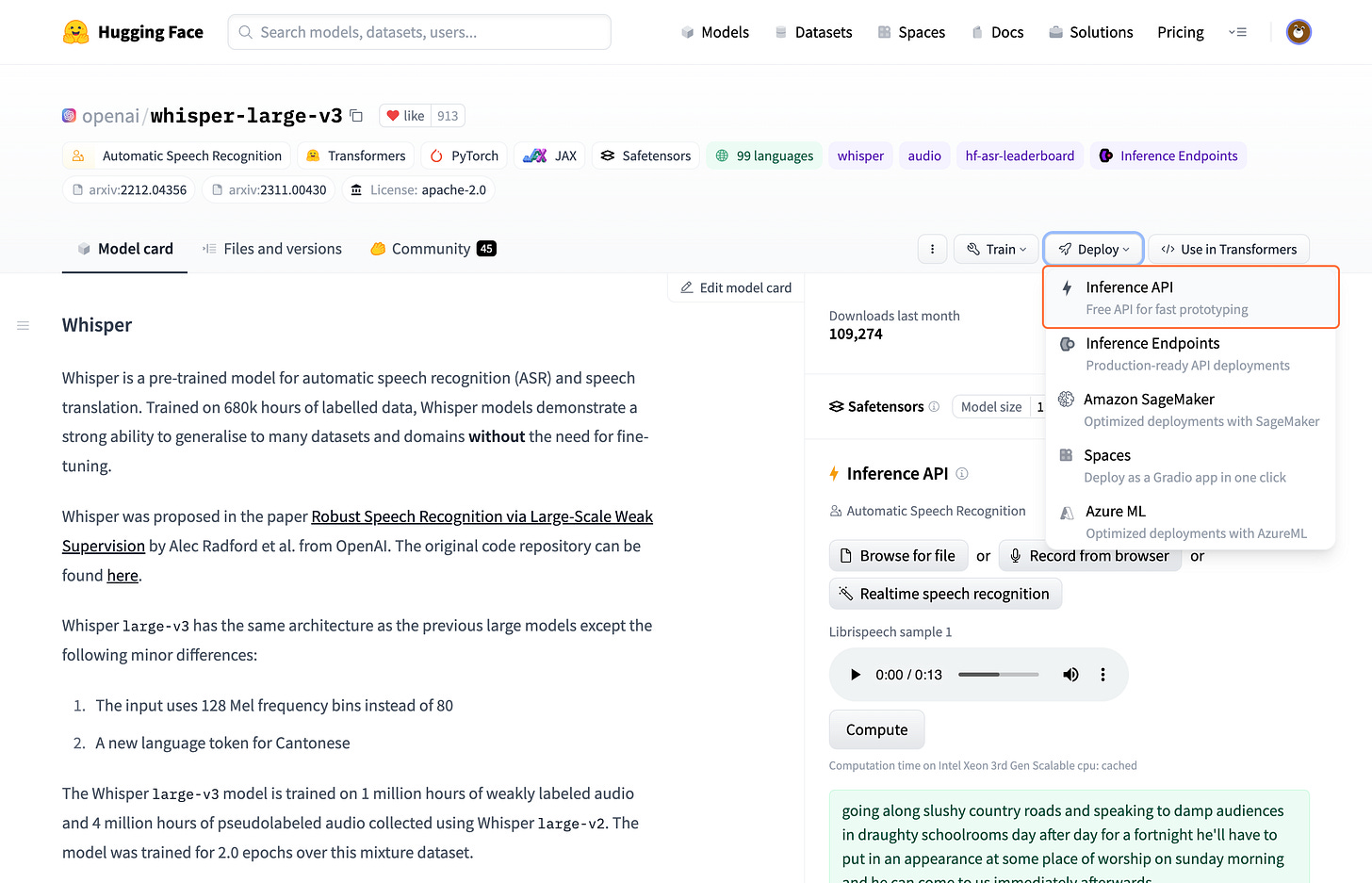Click the like heart button
This screenshot has width=1372, height=883.
point(405,116)
